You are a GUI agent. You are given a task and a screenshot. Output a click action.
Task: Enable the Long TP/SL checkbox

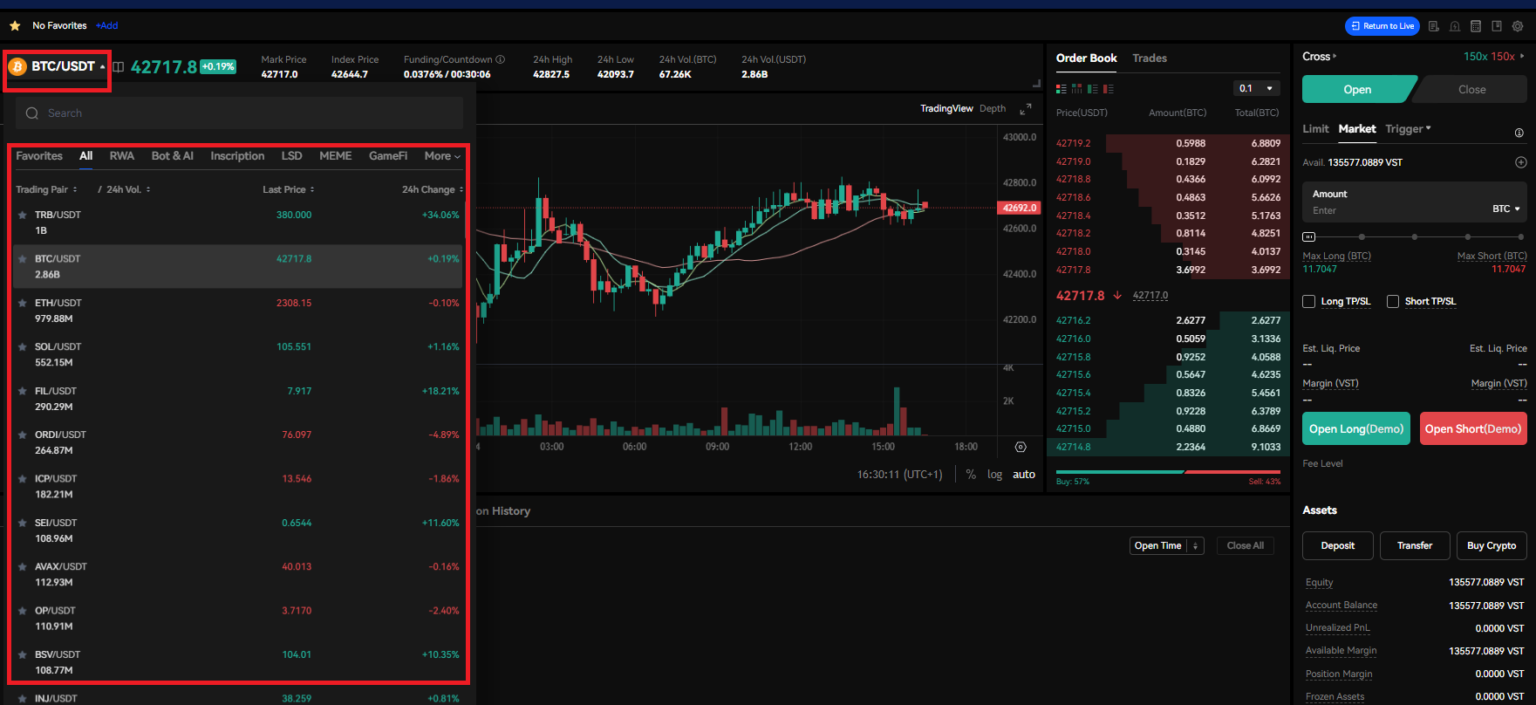point(1309,301)
